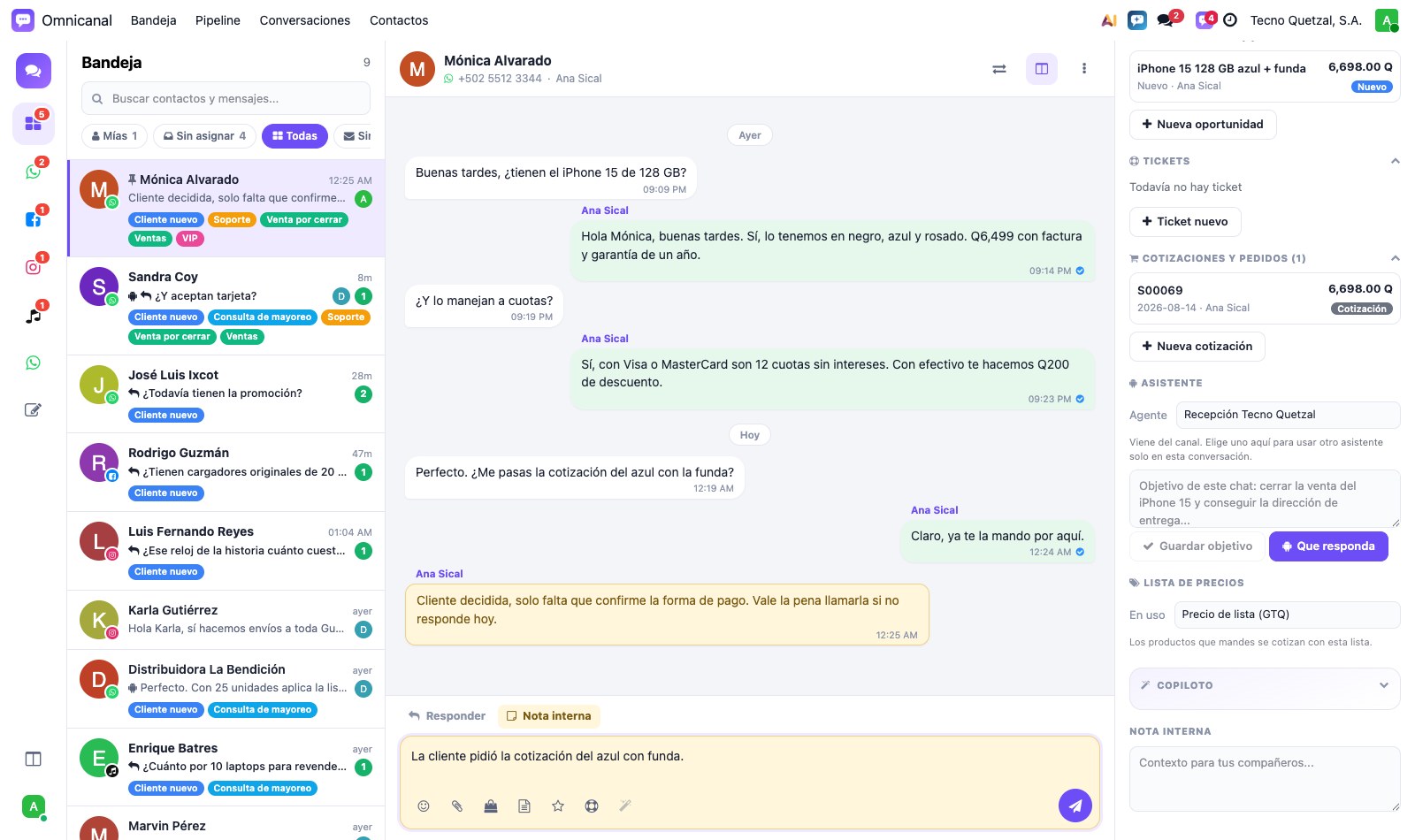
Task: Click the internal note text in the composer
Action: click(x=547, y=757)
